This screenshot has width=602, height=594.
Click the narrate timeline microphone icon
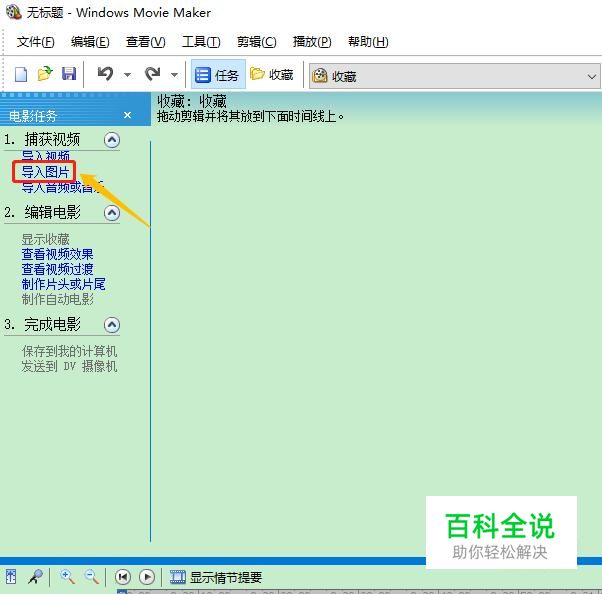point(35,577)
